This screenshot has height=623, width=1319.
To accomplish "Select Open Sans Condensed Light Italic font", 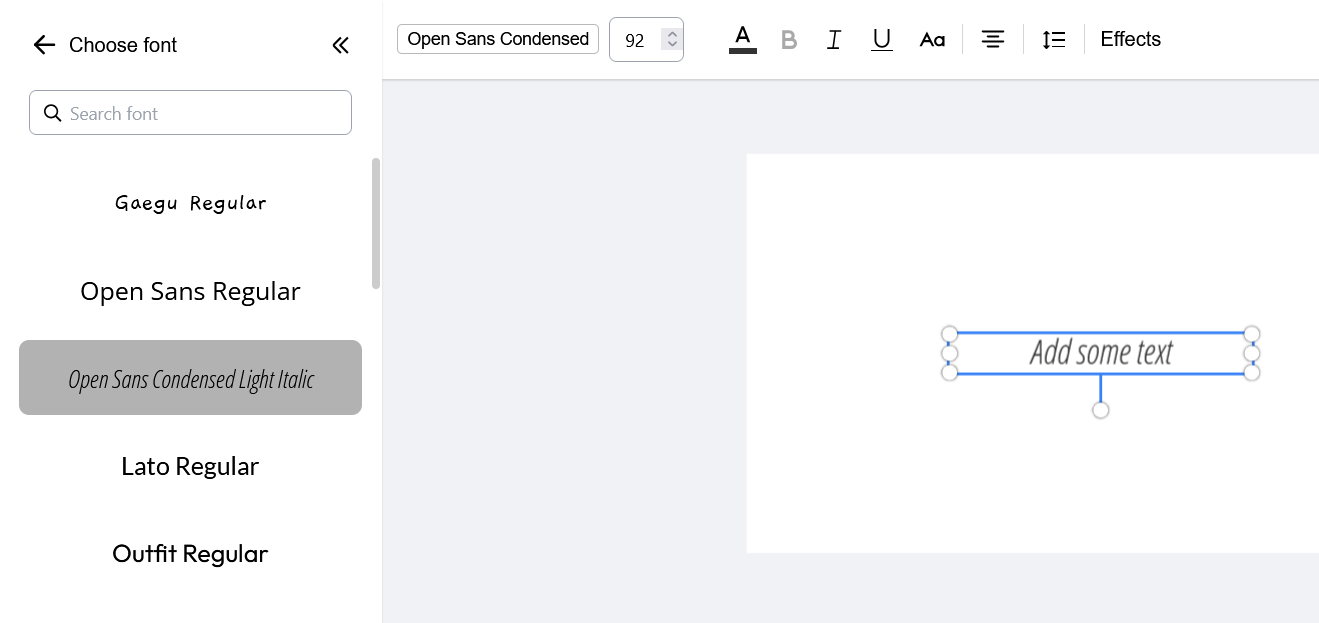I will [x=190, y=378].
